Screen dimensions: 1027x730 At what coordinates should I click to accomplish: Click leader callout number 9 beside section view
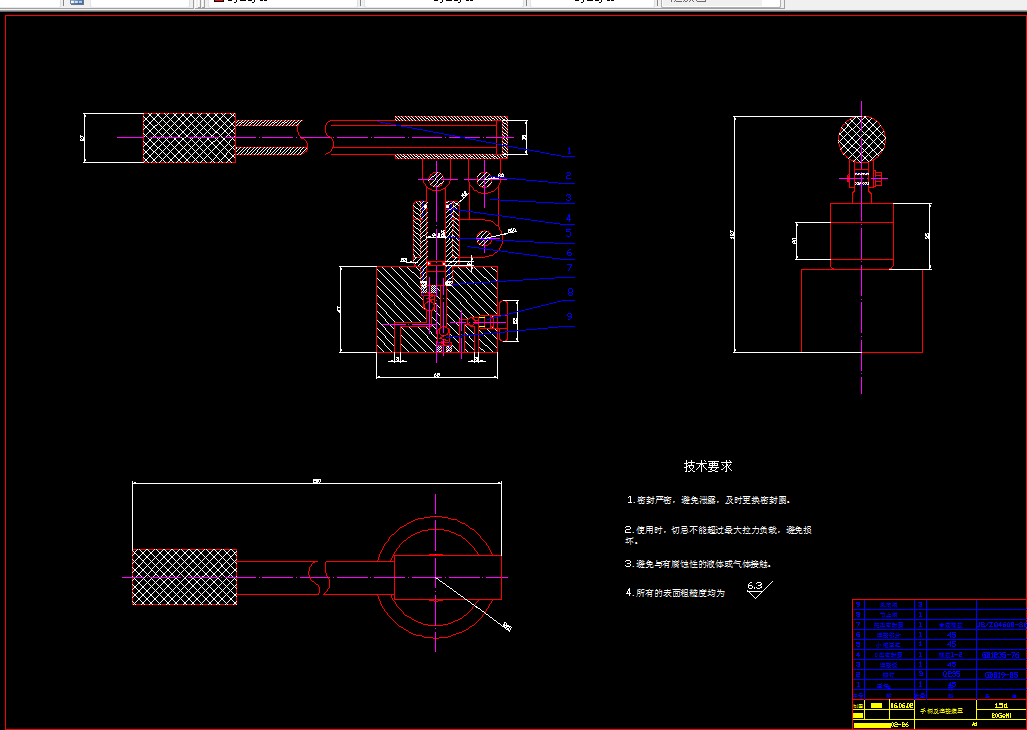570,316
